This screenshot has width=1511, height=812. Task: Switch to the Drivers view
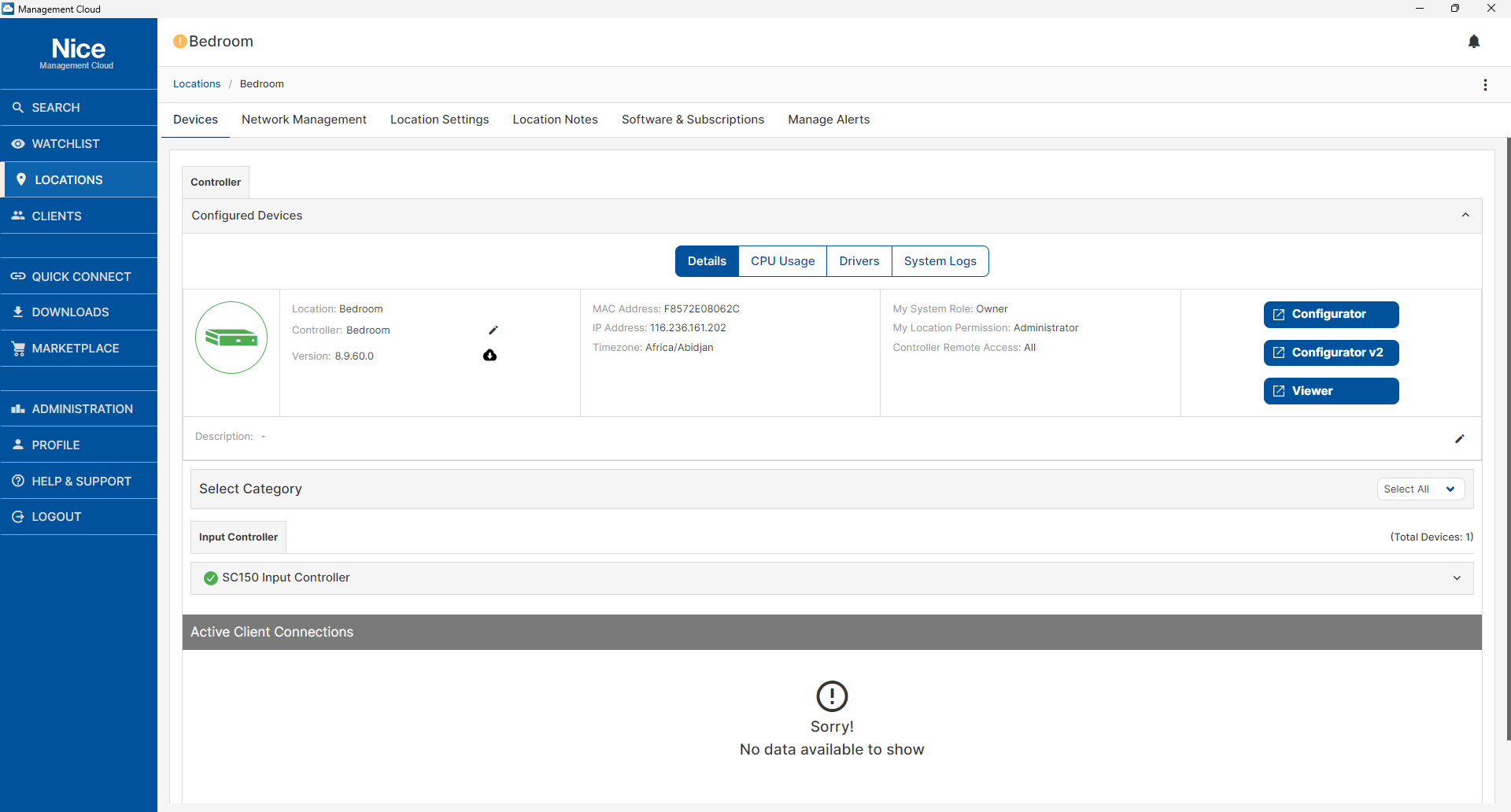859,261
